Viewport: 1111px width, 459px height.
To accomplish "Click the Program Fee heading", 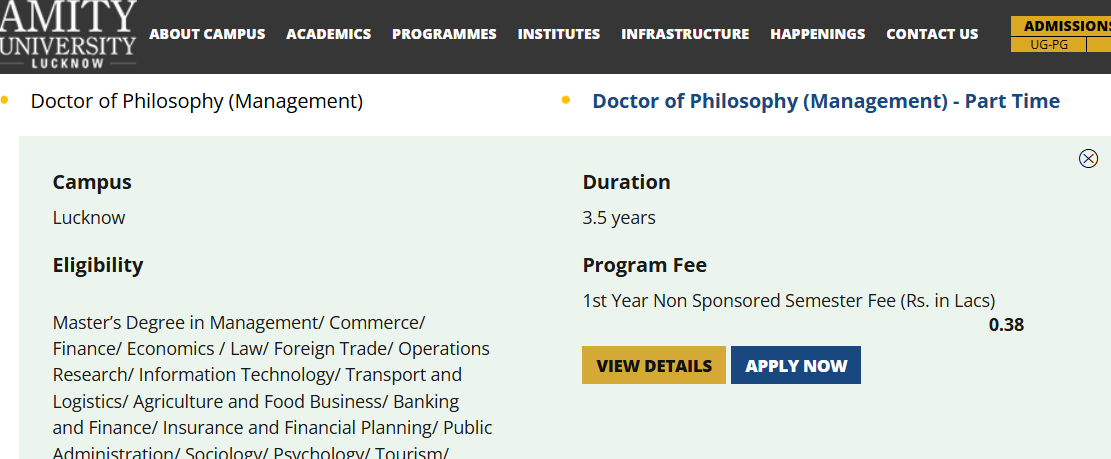I will tap(645, 265).
